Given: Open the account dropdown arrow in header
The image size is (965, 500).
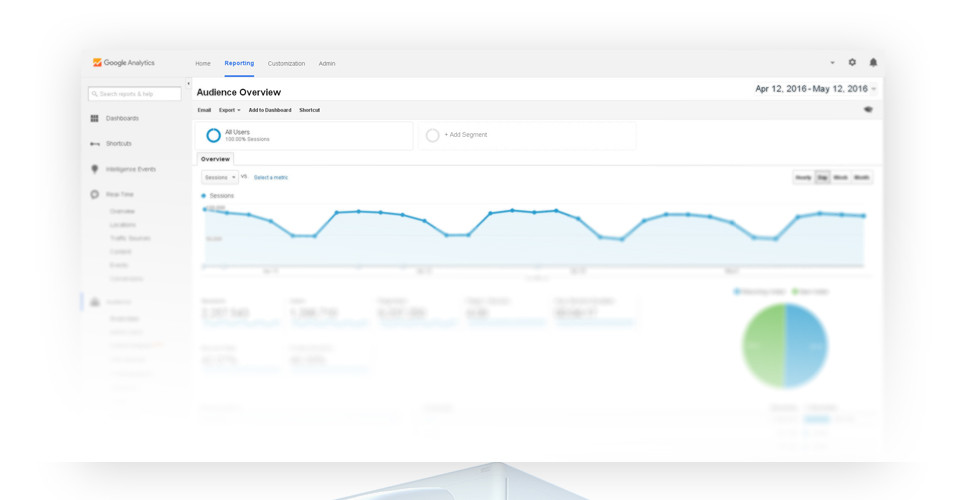Looking at the screenshot, I should coord(832,63).
